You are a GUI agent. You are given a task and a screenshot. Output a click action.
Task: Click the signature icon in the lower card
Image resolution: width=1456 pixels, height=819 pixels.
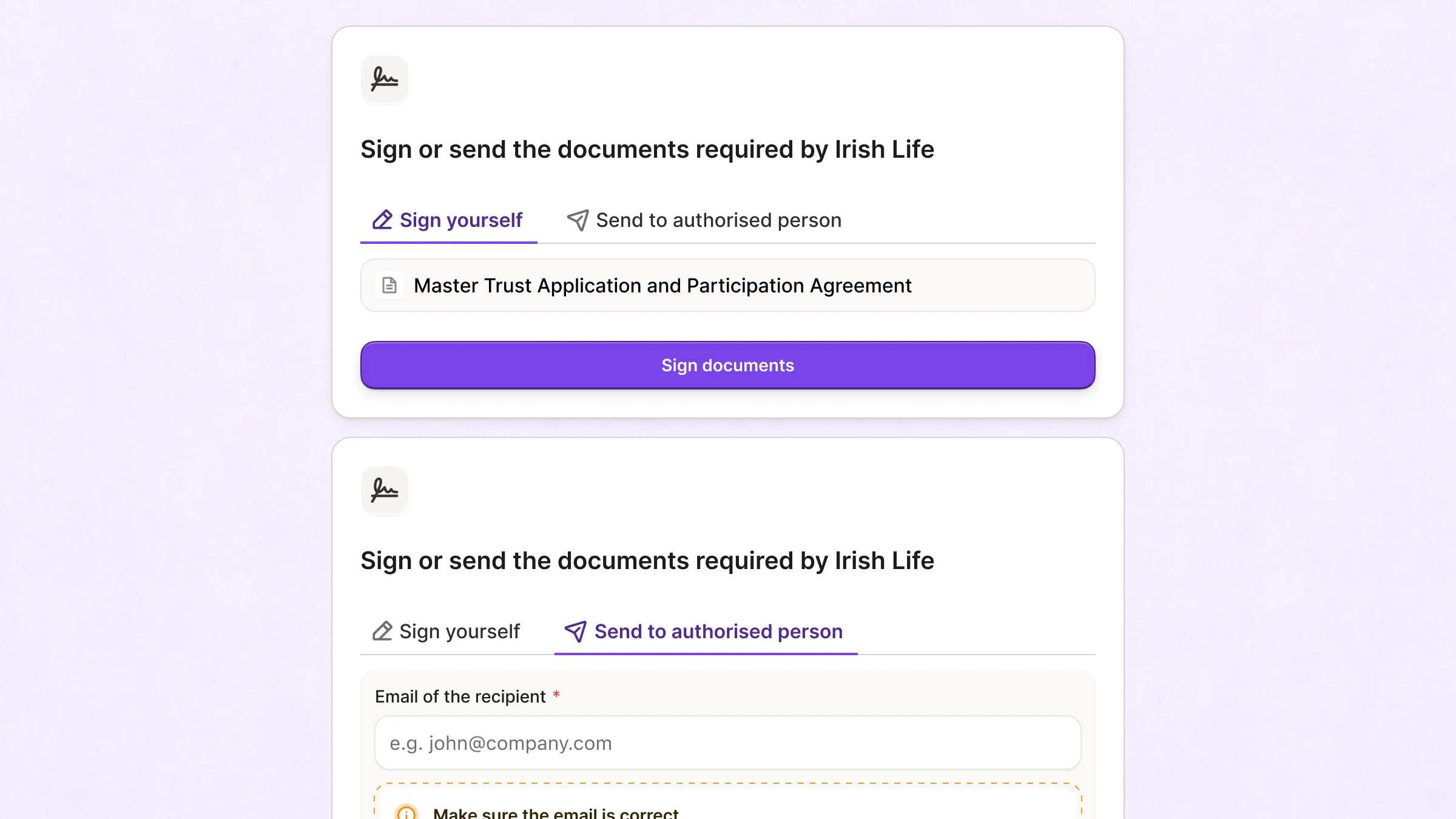[385, 490]
